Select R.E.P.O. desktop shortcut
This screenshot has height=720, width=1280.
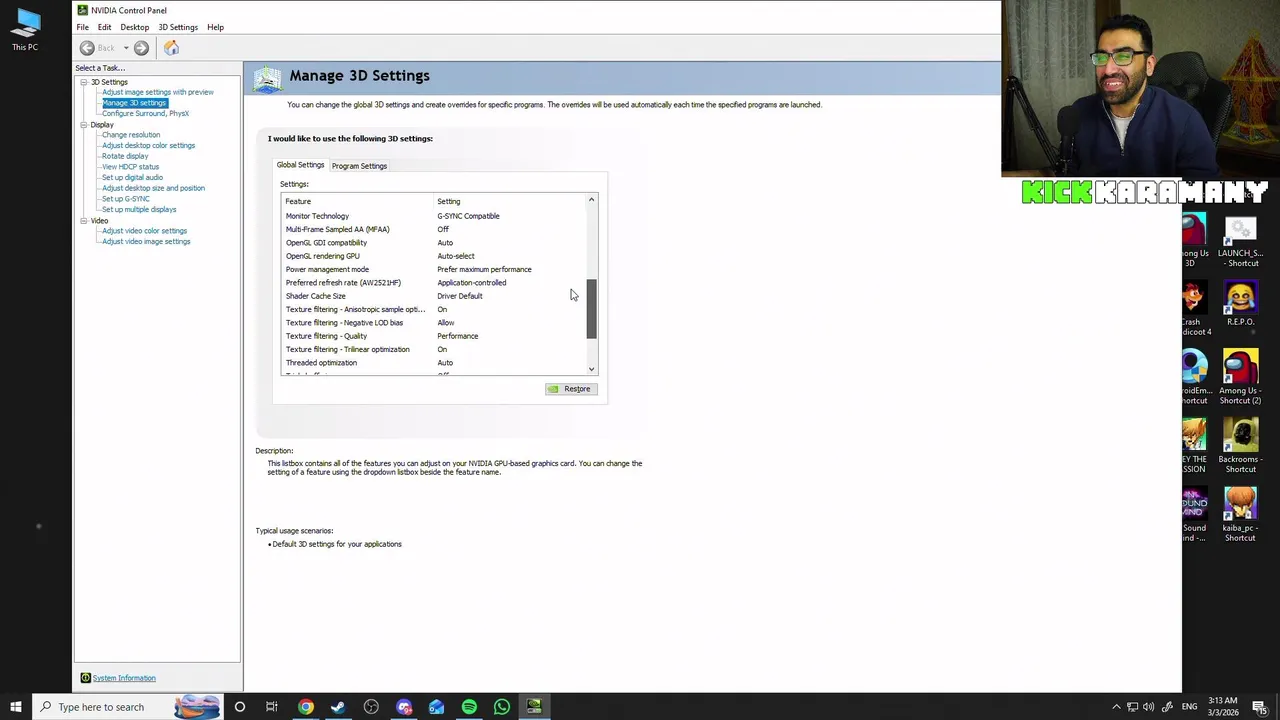[1240, 305]
